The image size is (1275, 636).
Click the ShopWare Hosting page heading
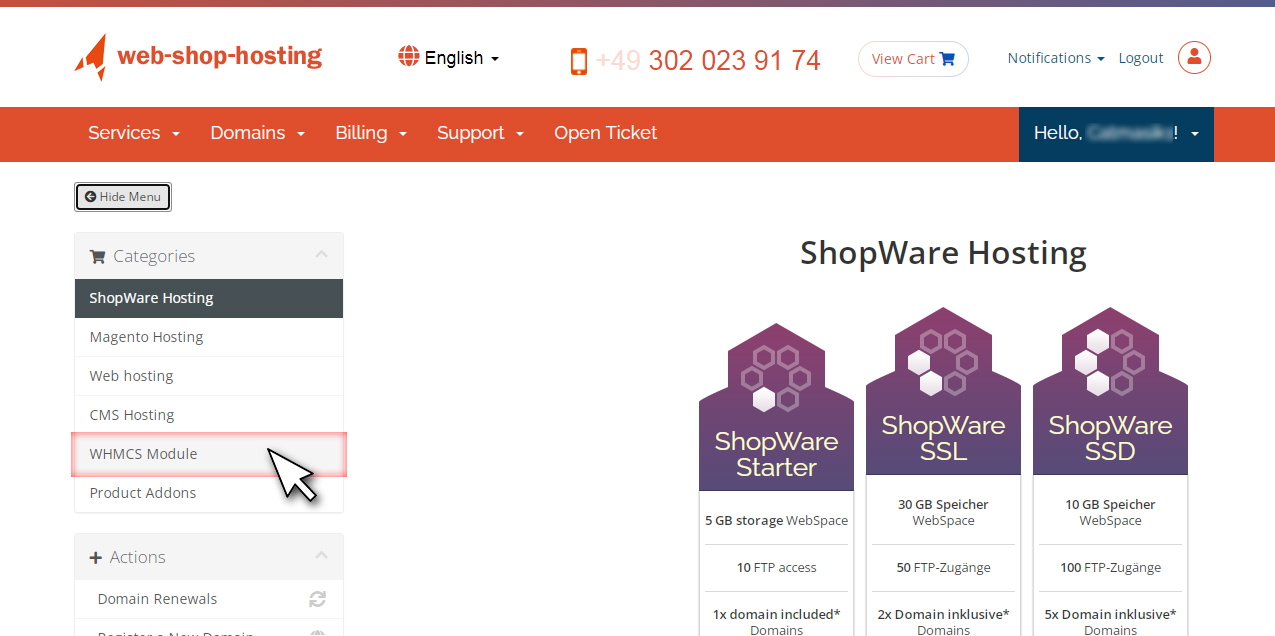943,253
